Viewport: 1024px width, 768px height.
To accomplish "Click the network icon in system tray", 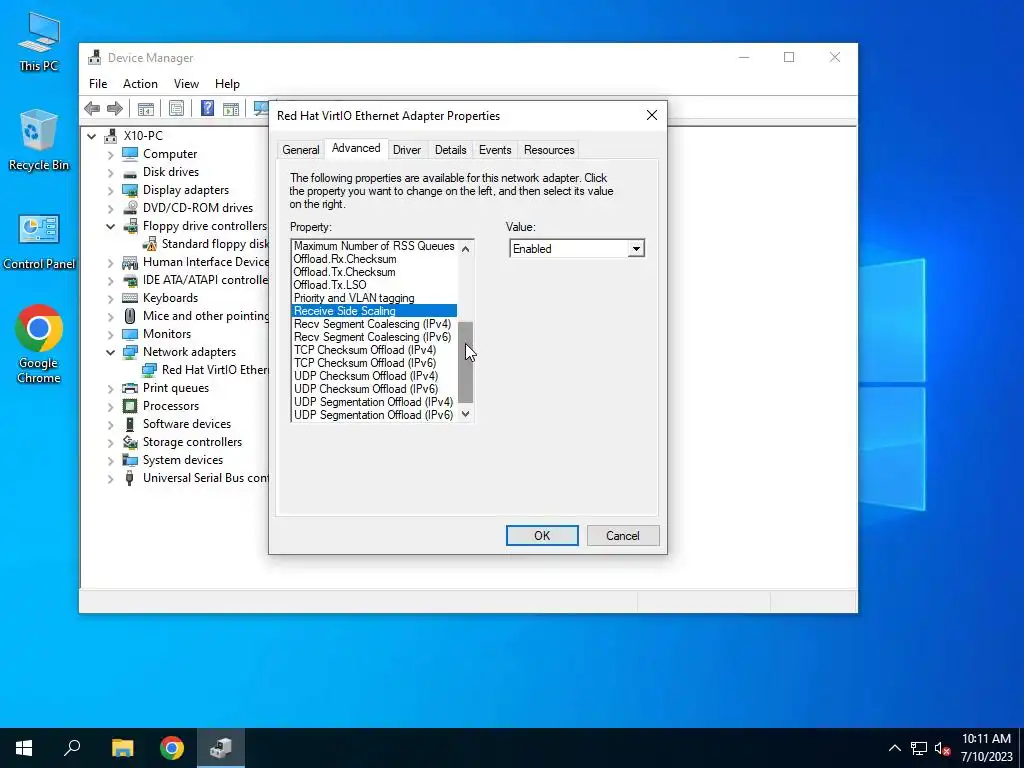I will (x=919, y=748).
